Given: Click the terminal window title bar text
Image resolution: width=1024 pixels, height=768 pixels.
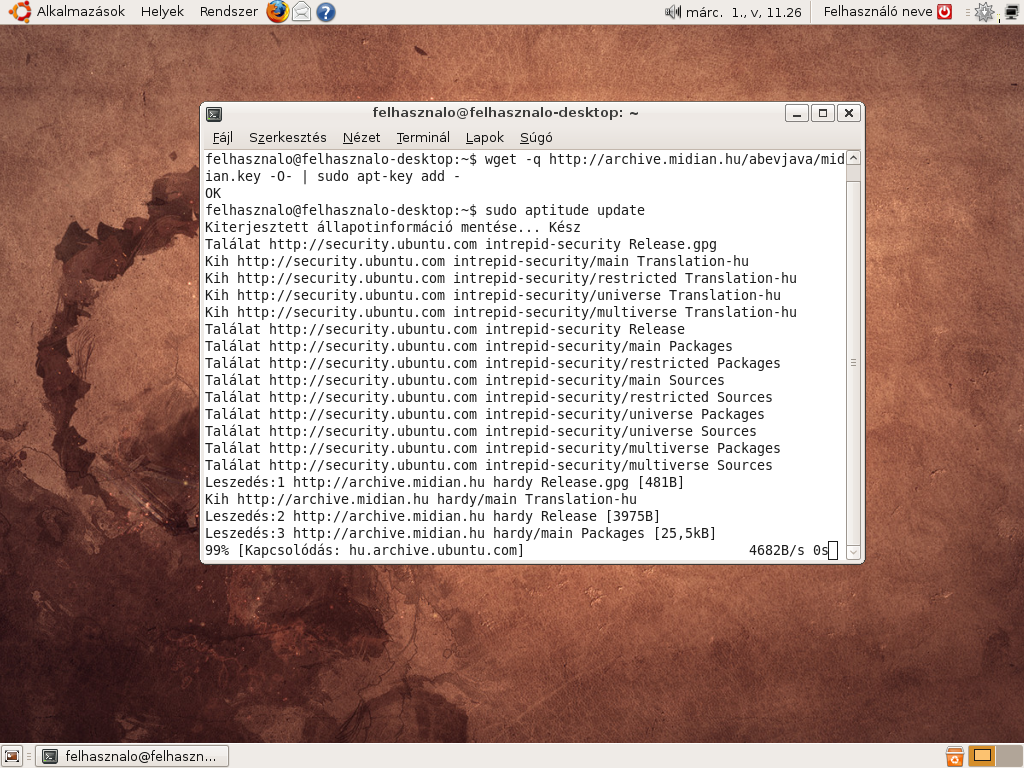Looking at the screenshot, I should tap(505, 112).
